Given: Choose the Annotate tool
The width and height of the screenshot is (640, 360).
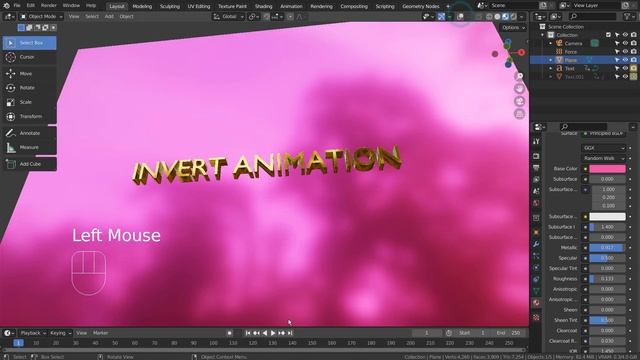Looking at the screenshot, I should pyautogui.click(x=29, y=133).
